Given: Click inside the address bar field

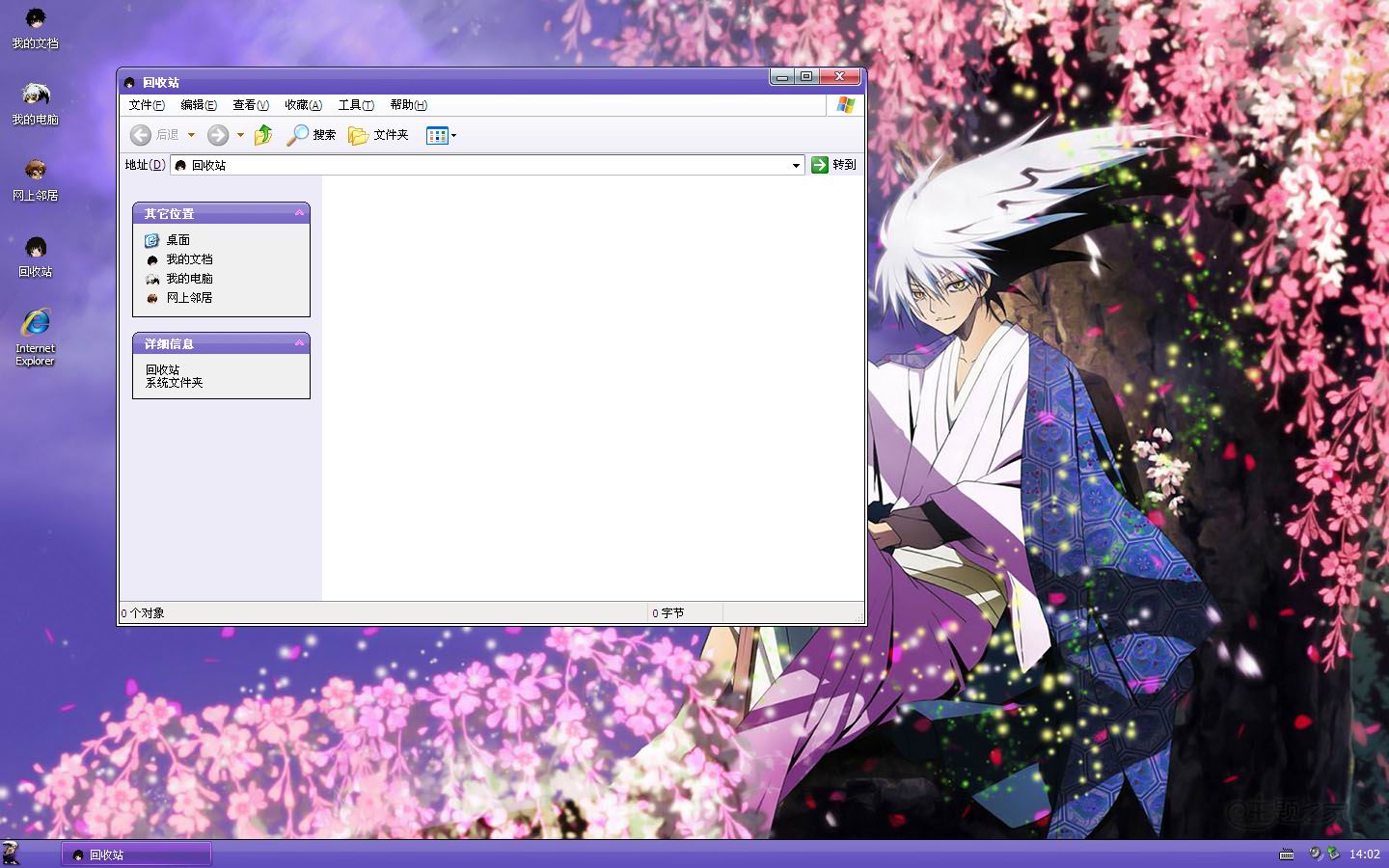Looking at the screenshot, I should (487, 166).
